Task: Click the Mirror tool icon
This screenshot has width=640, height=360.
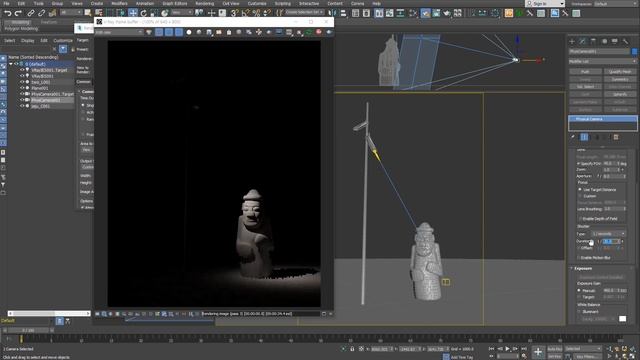Action: 333,13
